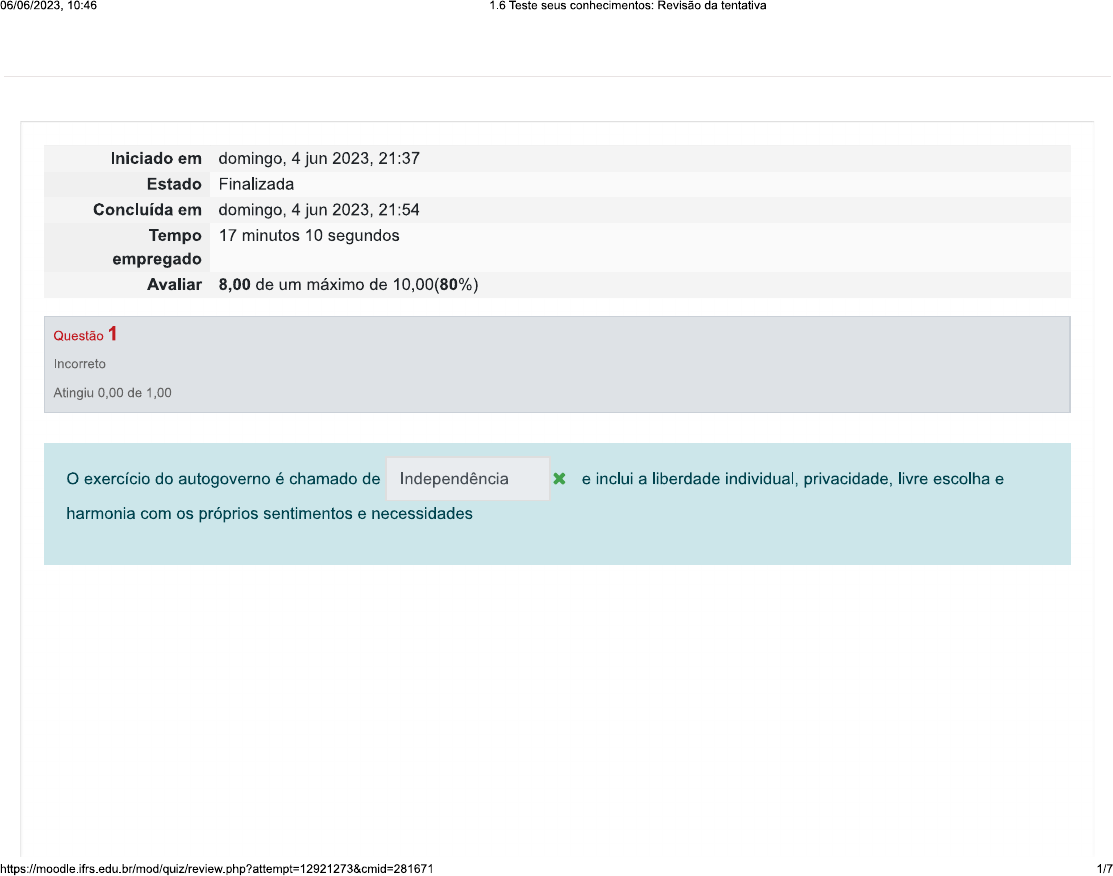Image resolution: width=1113 pixels, height=876 pixels.
Task: Click the green X incorrect-answer mark
Action: tap(559, 479)
